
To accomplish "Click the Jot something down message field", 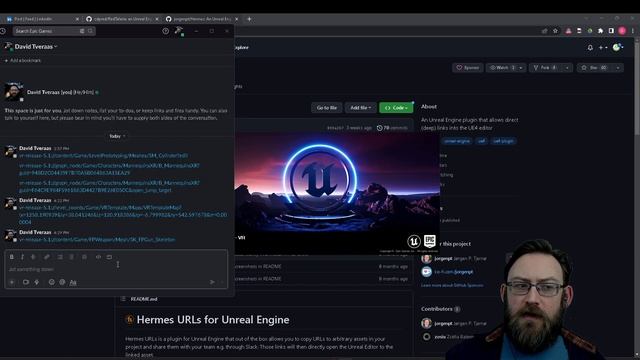I will [116, 269].
